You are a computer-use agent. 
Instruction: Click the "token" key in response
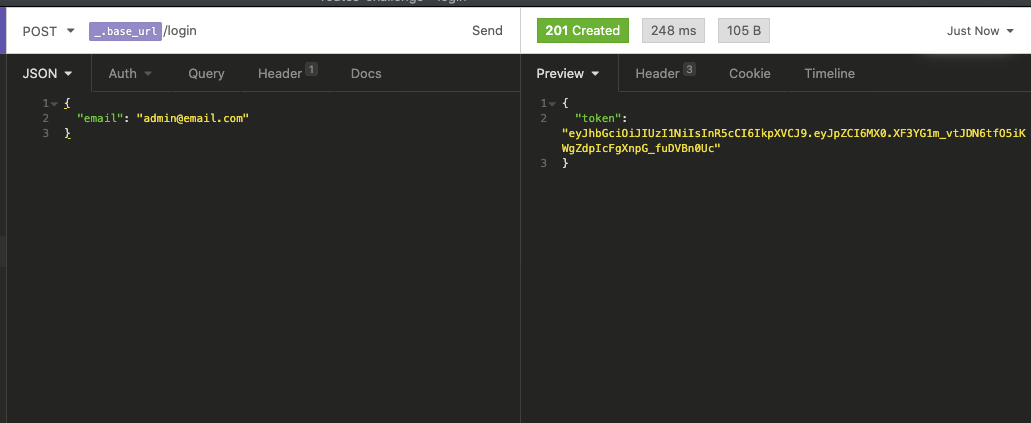pos(598,118)
